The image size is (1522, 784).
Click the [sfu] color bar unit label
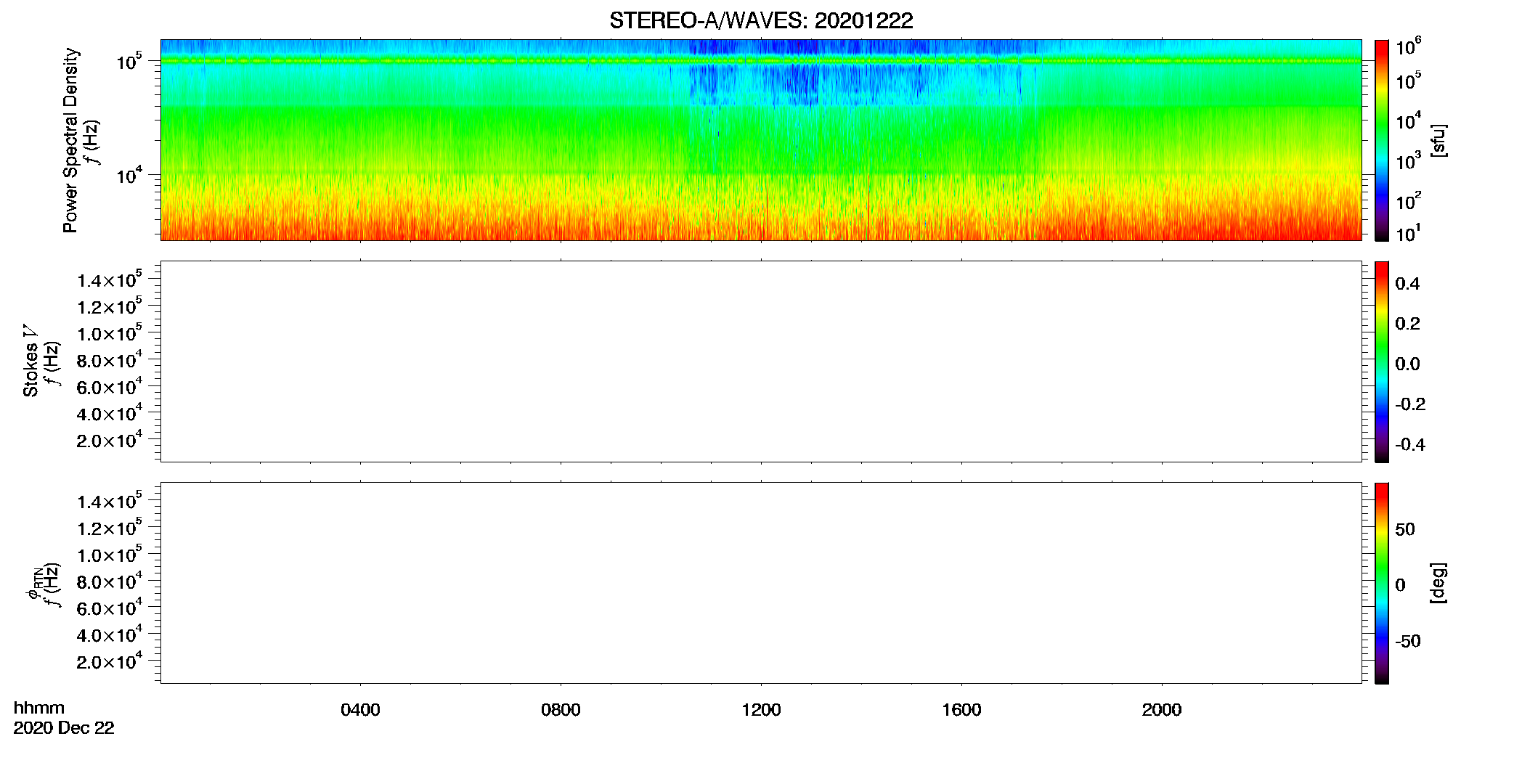1438,140
